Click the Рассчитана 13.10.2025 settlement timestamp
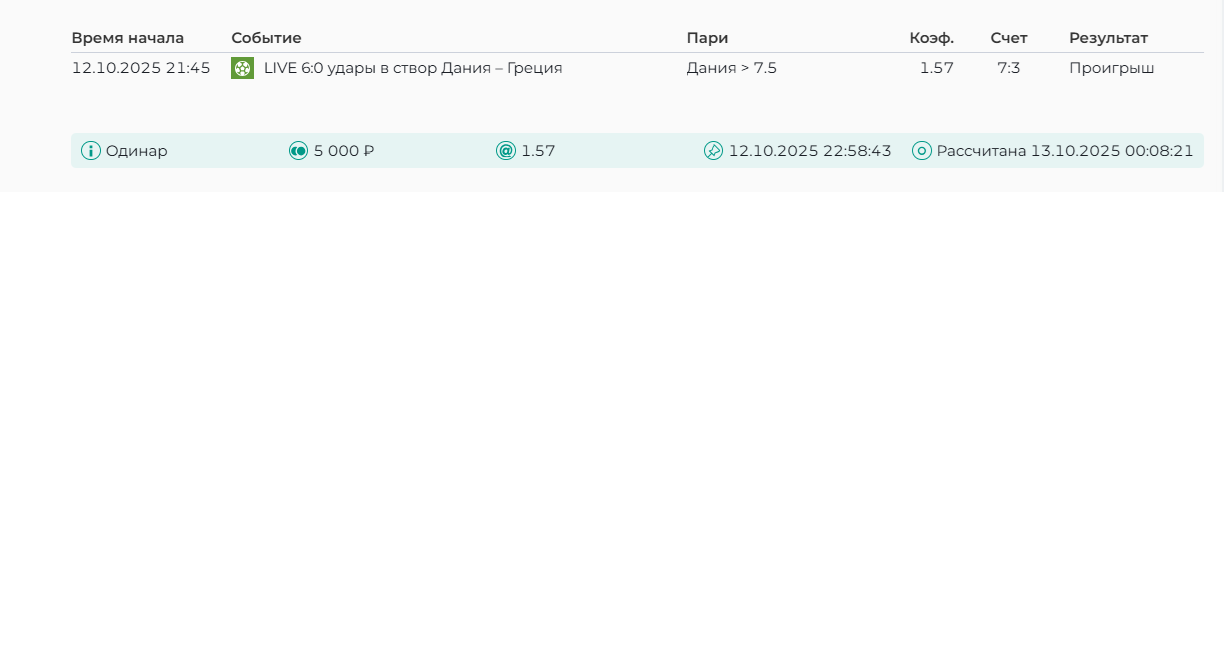 tap(1065, 151)
